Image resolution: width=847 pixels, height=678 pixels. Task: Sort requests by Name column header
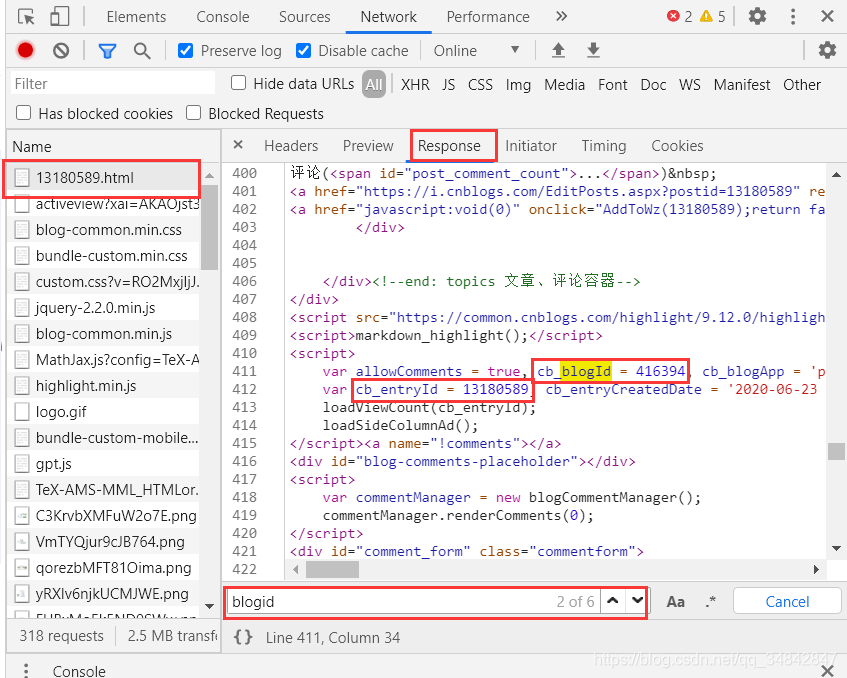click(x=113, y=146)
